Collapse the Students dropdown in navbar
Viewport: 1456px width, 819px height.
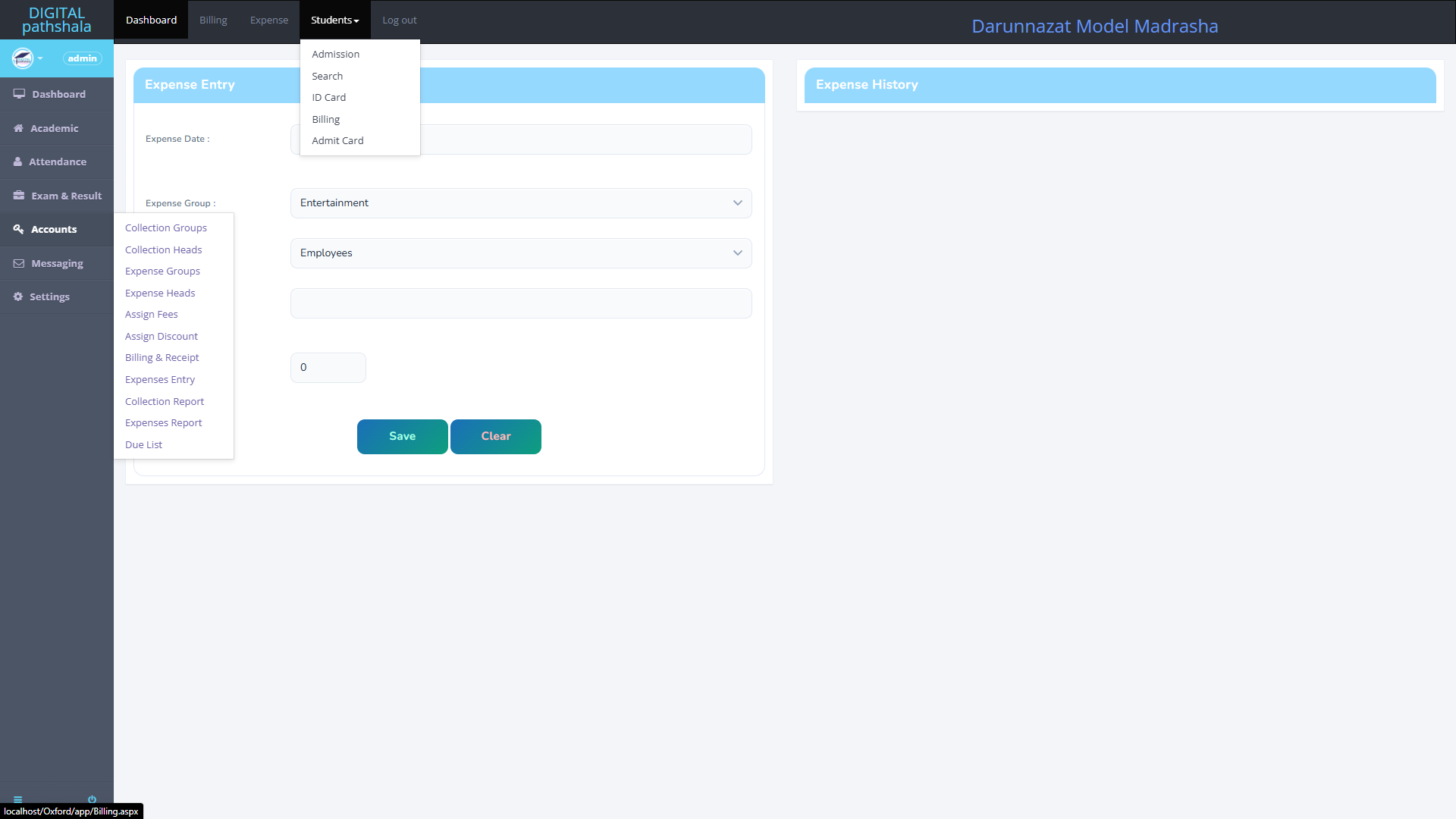(334, 20)
